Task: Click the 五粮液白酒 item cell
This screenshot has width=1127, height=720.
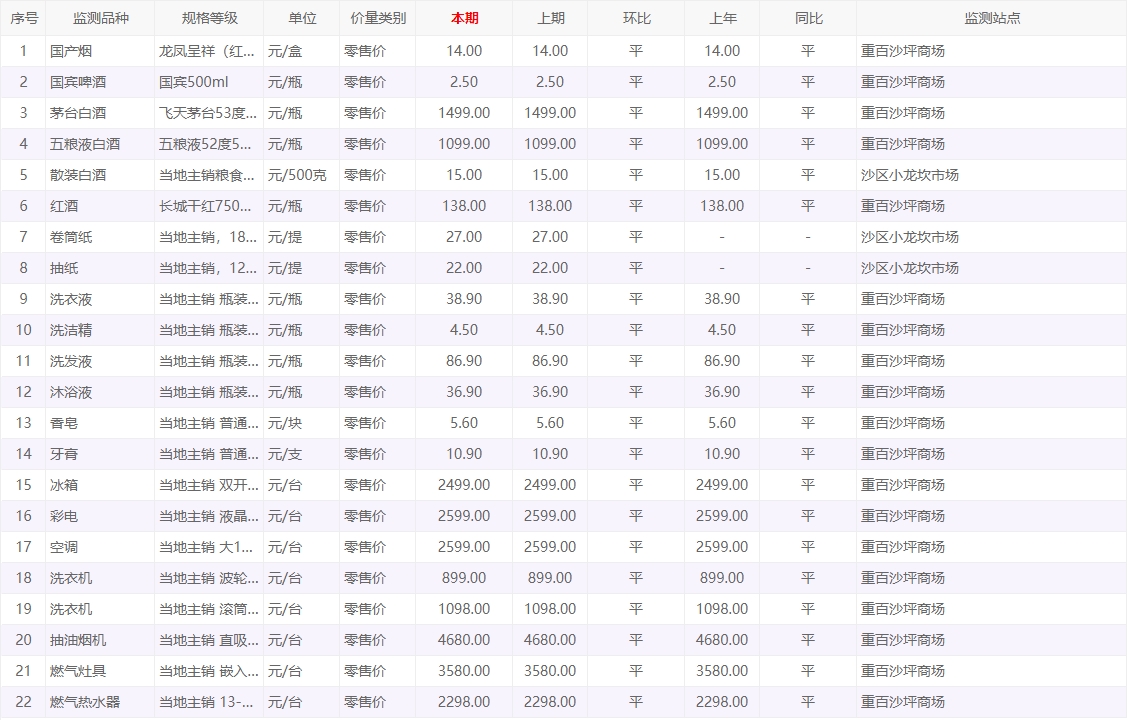Action: [85, 144]
